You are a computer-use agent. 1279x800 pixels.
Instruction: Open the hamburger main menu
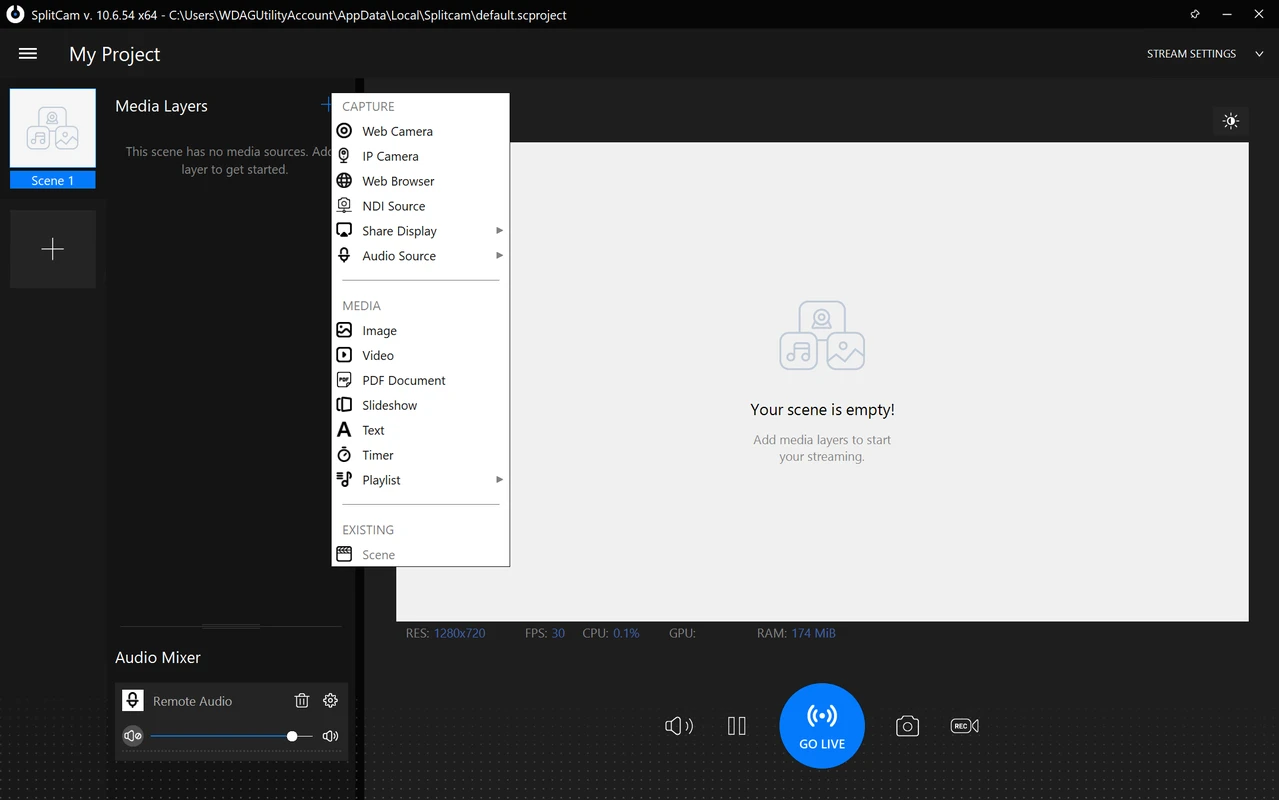[28, 54]
